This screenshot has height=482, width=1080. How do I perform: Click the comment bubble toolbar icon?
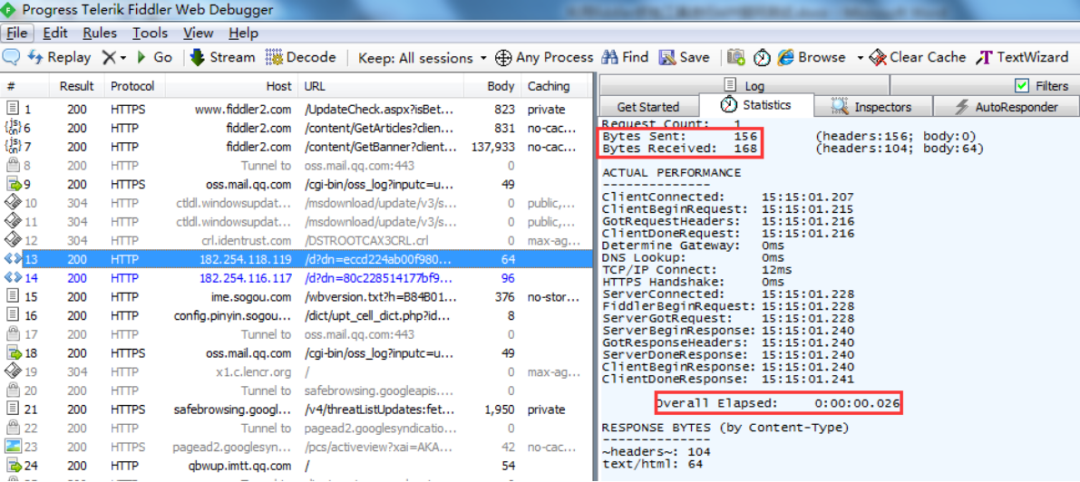[11, 57]
